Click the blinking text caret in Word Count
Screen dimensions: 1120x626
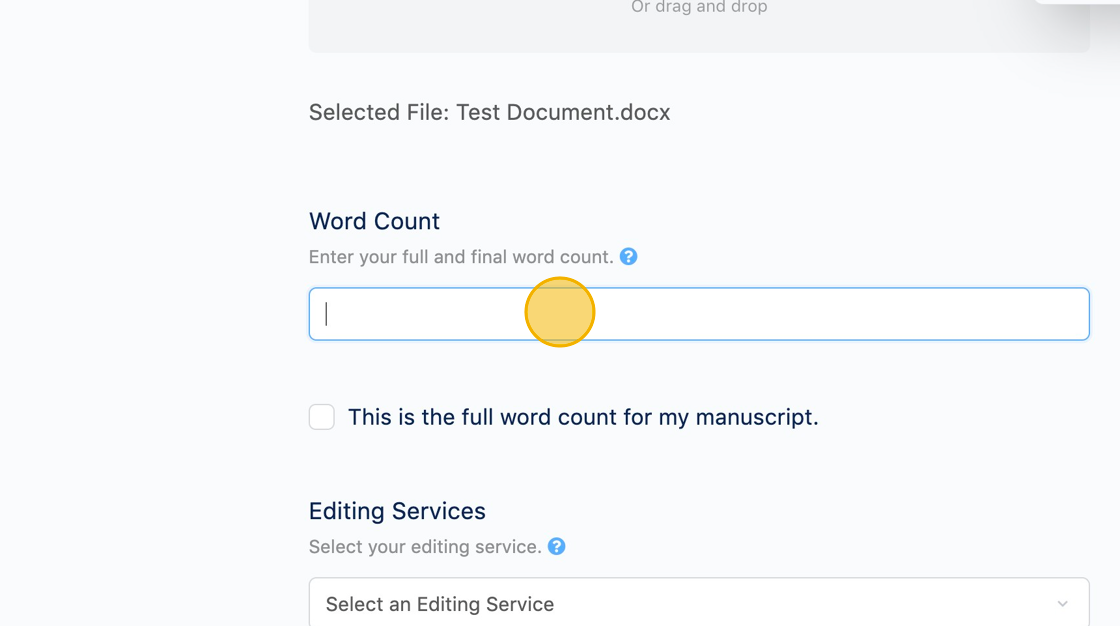[x=326, y=314]
